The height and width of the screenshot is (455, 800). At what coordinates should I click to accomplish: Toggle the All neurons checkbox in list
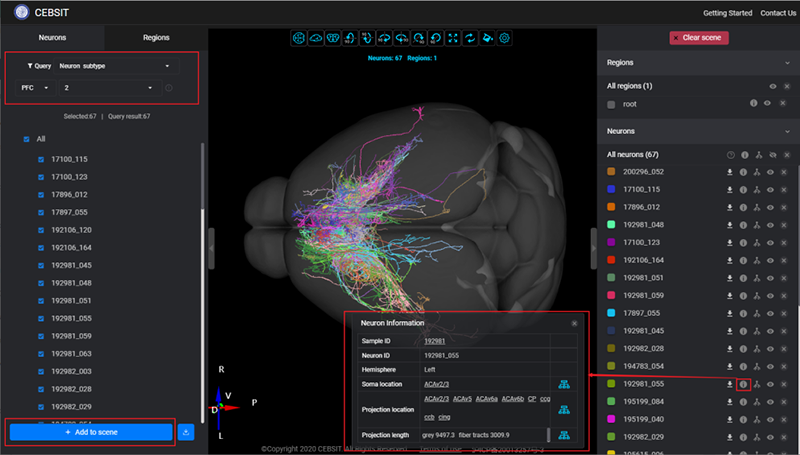[27, 139]
